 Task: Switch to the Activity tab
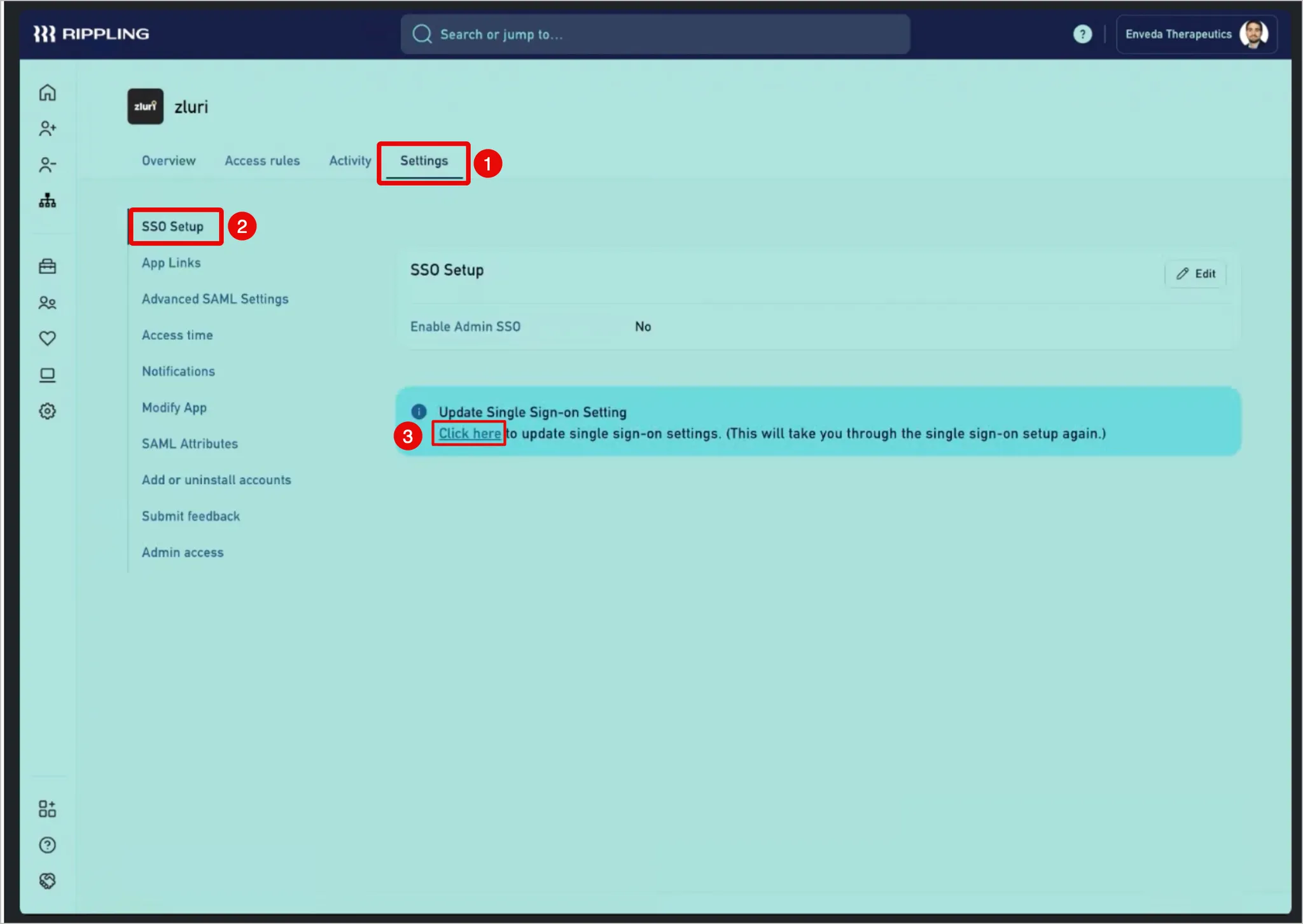pos(350,161)
